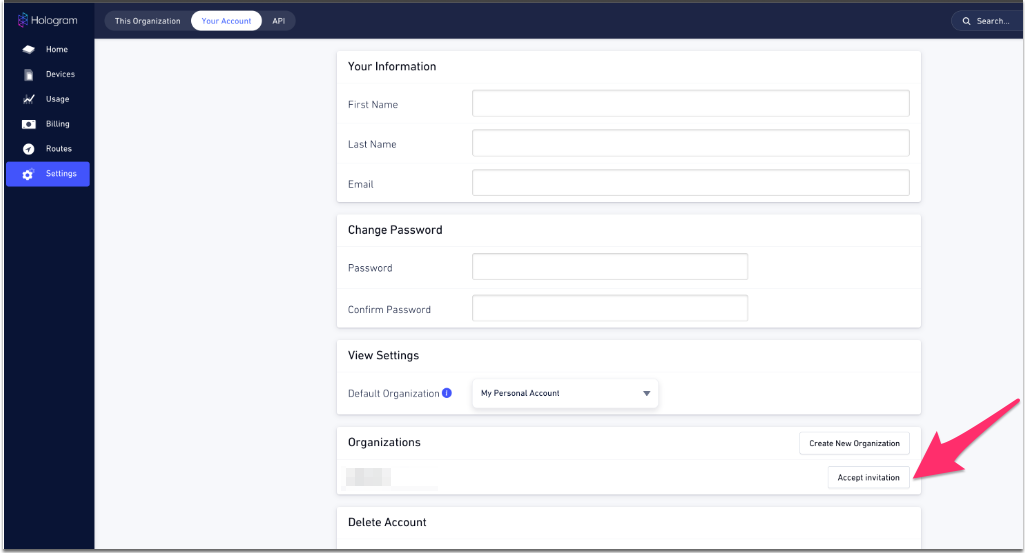Focus the Email input field
The height and width of the screenshot is (553, 1025).
[690, 182]
